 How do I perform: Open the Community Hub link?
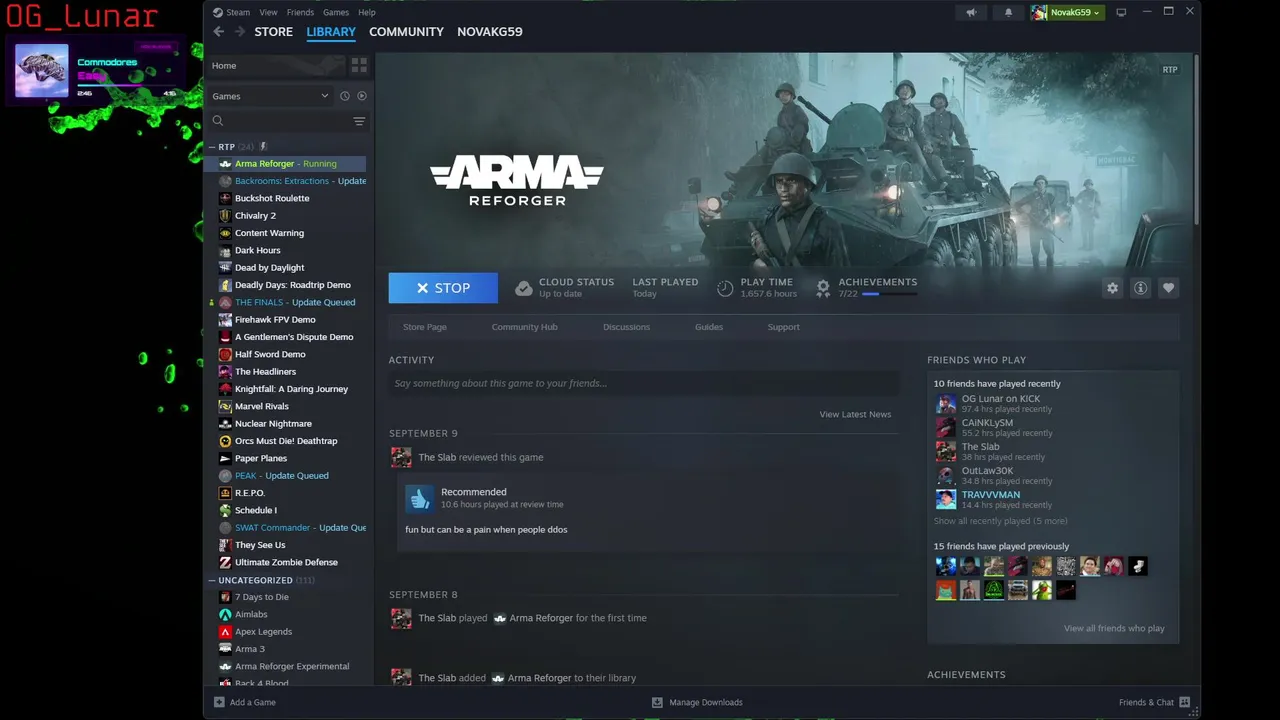tap(524, 327)
